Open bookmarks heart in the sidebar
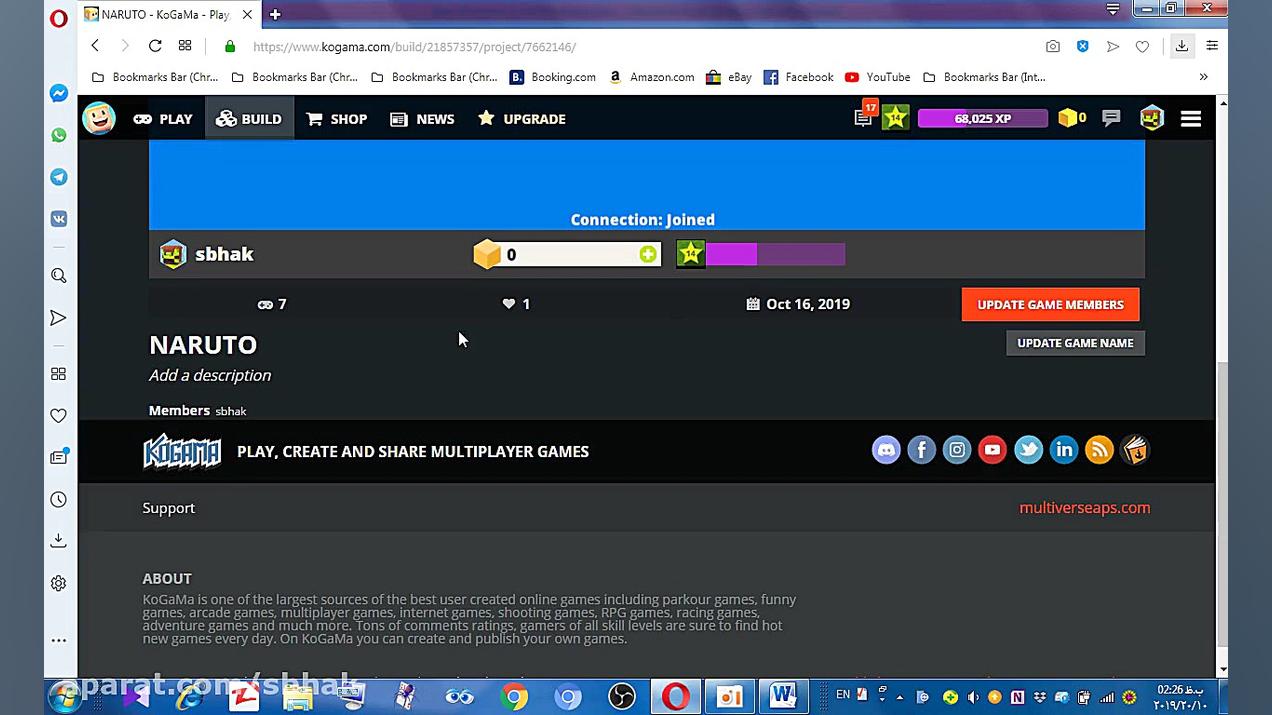The height and width of the screenshot is (715, 1272). pyautogui.click(x=59, y=415)
